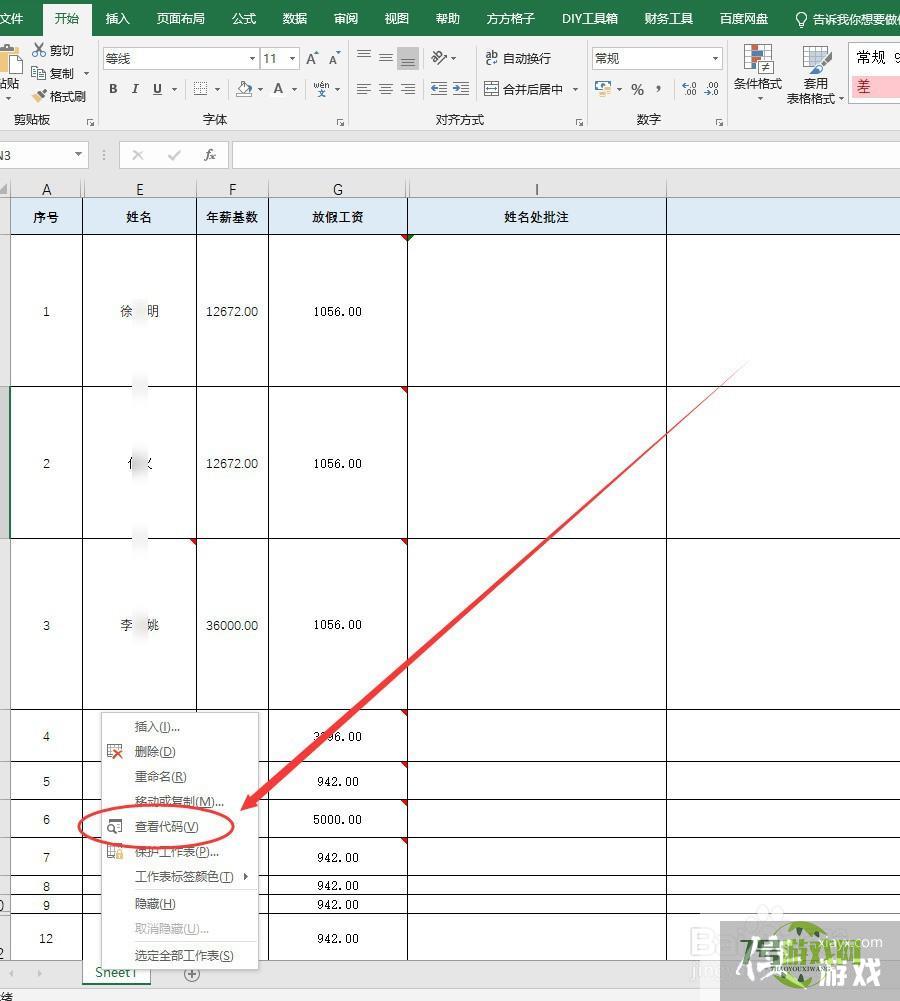Select the Format Painter brush

(x=39, y=96)
